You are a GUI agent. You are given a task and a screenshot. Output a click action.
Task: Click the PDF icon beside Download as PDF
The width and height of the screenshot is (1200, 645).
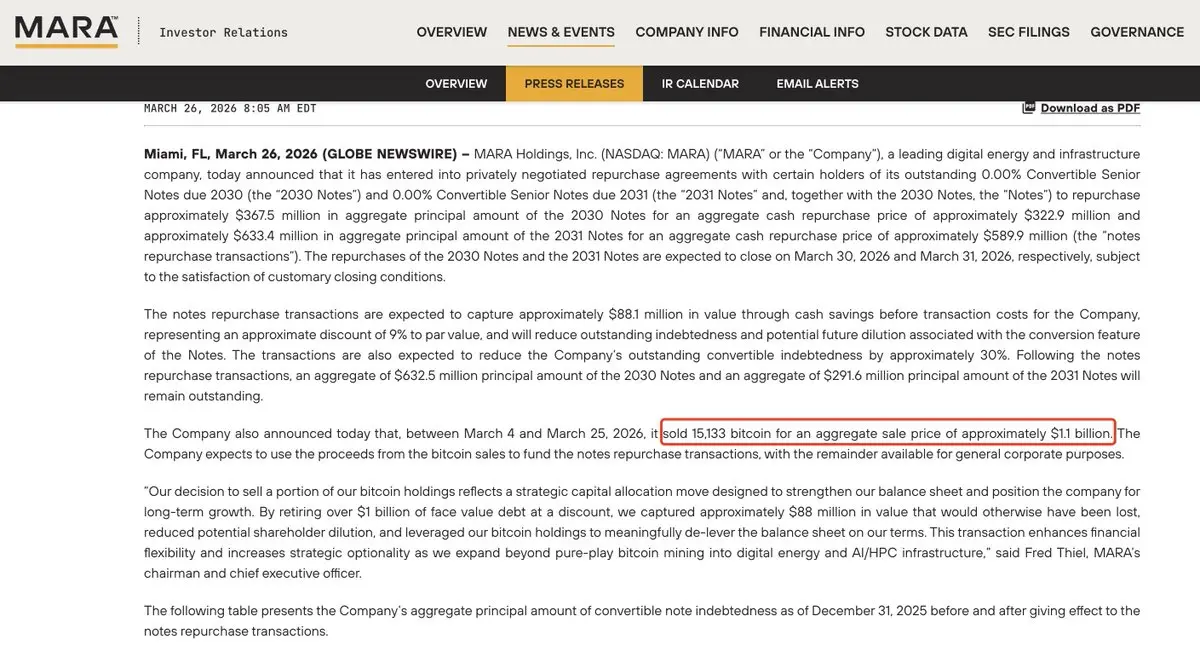(1029, 108)
